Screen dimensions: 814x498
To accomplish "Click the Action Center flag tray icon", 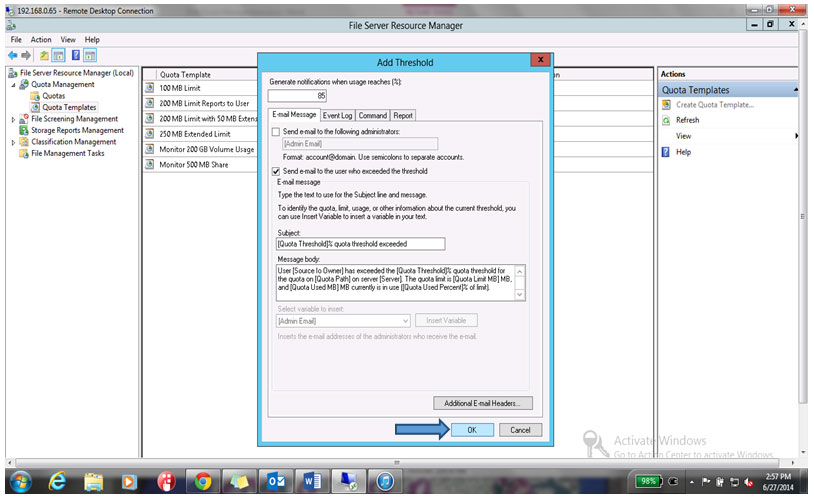I will click(706, 482).
